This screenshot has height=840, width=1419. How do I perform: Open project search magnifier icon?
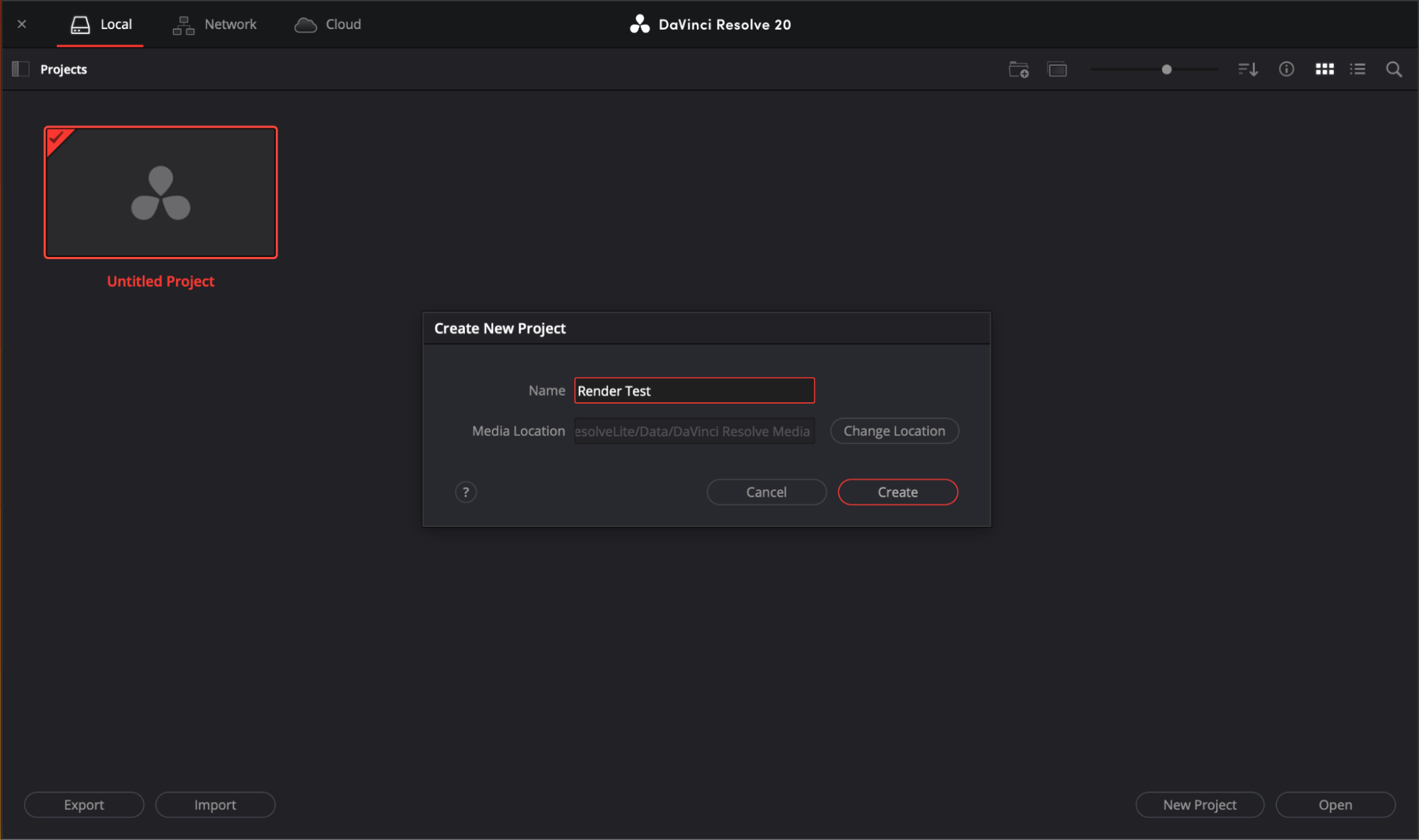pyautogui.click(x=1393, y=70)
